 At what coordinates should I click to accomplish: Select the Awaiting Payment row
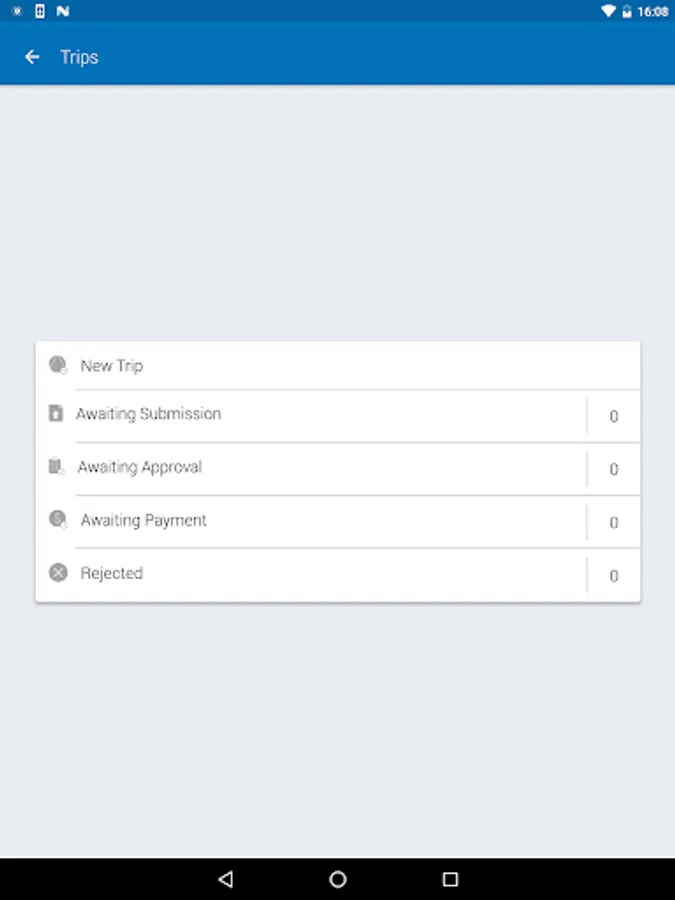tap(144, 520)
